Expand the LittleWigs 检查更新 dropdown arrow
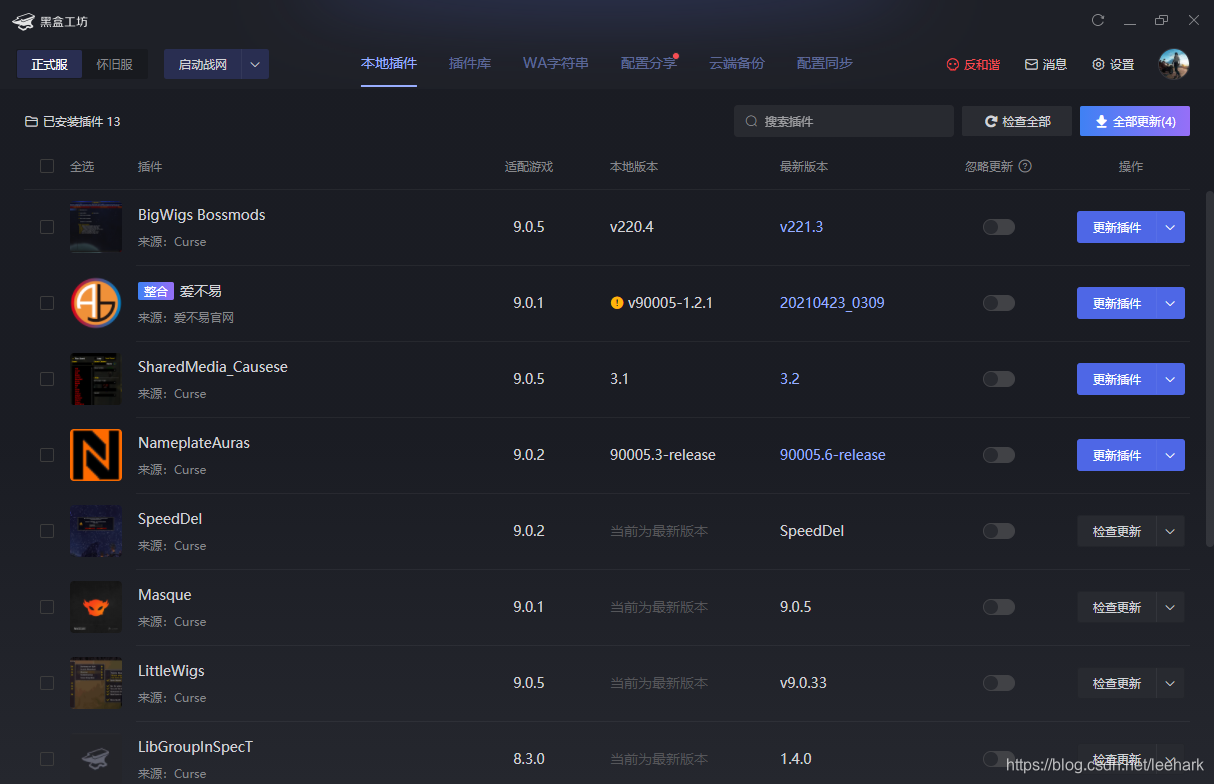Viewport: 1214px width, 784px height. coord(1171,683)
